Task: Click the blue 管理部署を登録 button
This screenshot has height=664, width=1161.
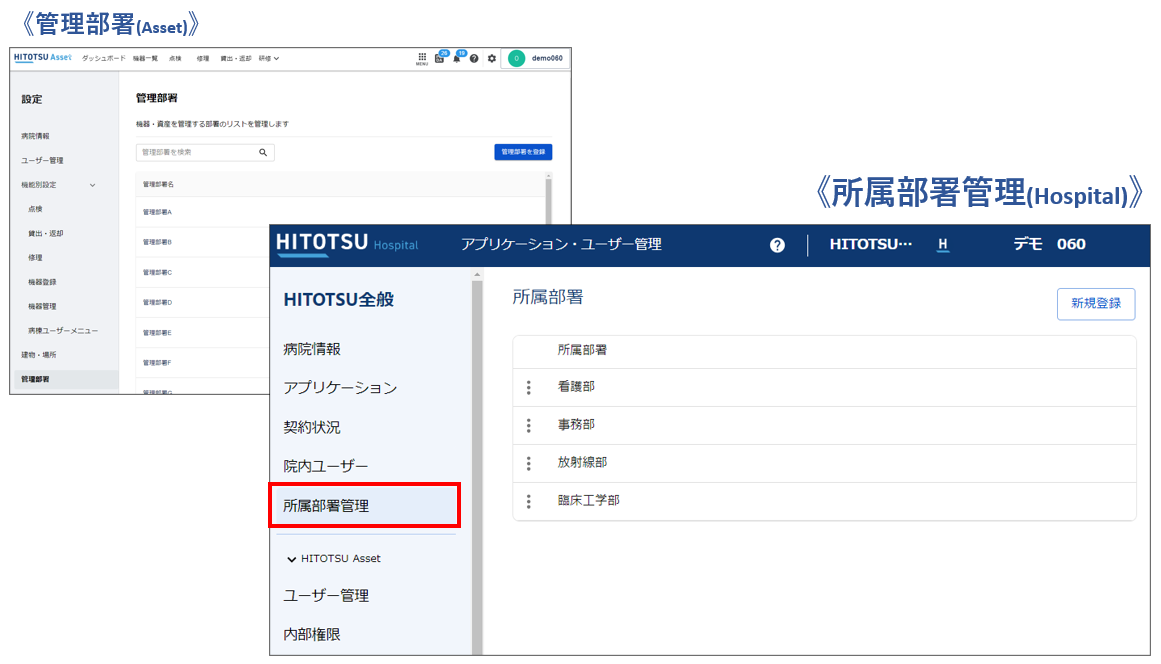Action: [523, 152]
